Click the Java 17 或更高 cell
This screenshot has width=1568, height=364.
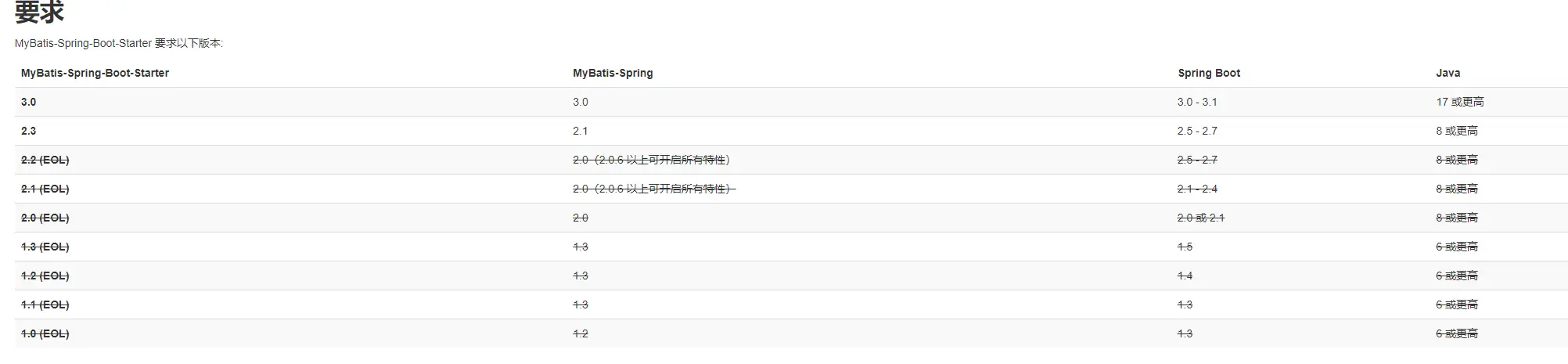tap(1460, 102)
